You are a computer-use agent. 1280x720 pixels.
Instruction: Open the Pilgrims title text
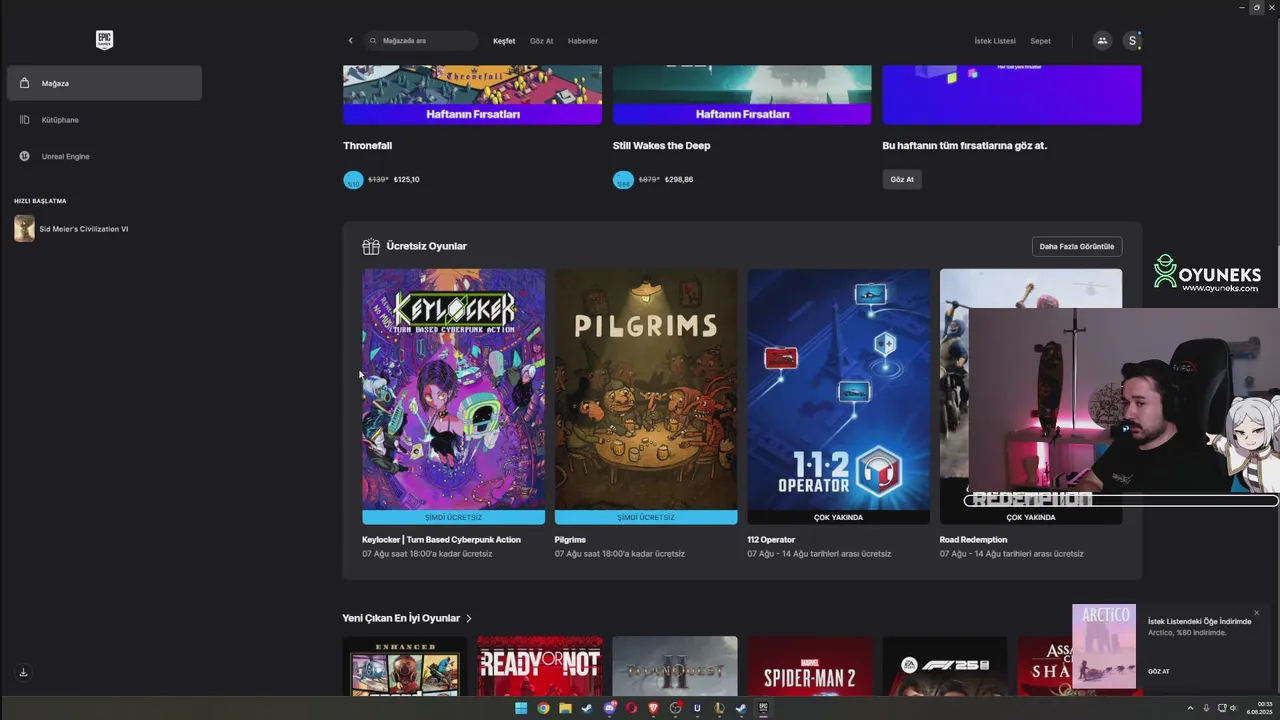(x=570, y=540)
